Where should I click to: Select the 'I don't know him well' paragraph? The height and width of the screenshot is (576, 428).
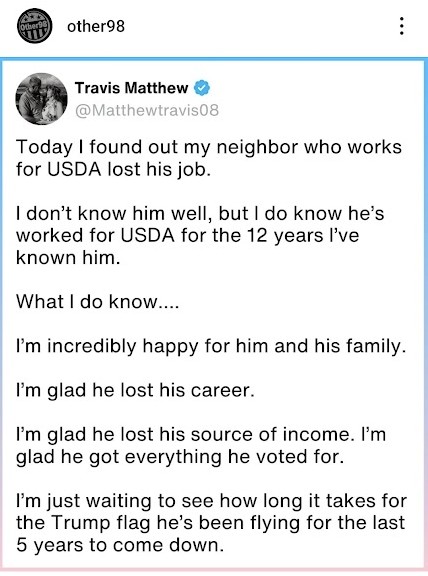point(200,235)
